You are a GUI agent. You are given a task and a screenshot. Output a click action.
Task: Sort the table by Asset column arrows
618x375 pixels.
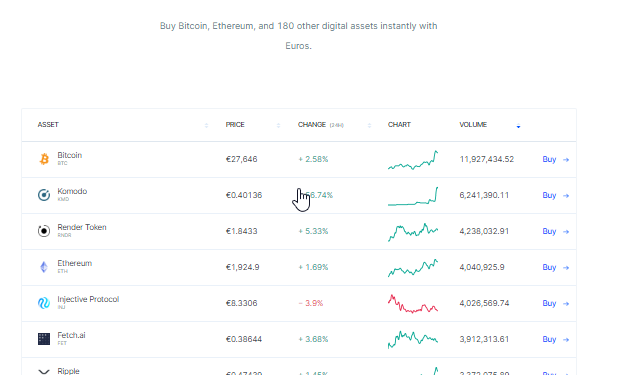pyautogui.click(x=207, y=125)
